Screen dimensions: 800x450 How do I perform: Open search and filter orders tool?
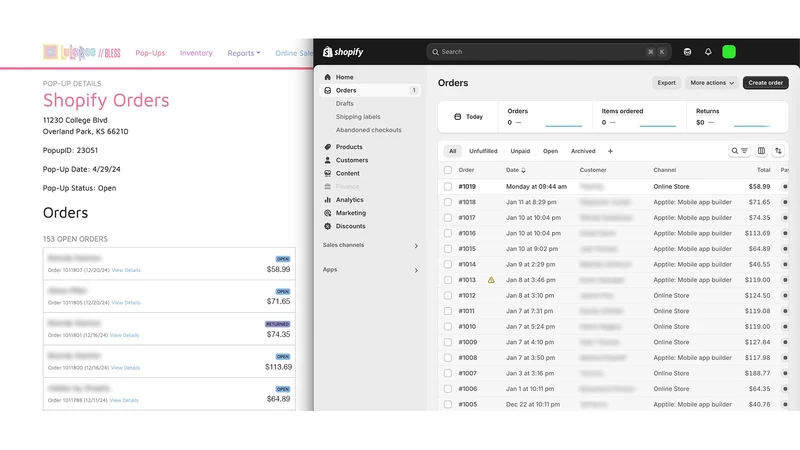[739, 151]
